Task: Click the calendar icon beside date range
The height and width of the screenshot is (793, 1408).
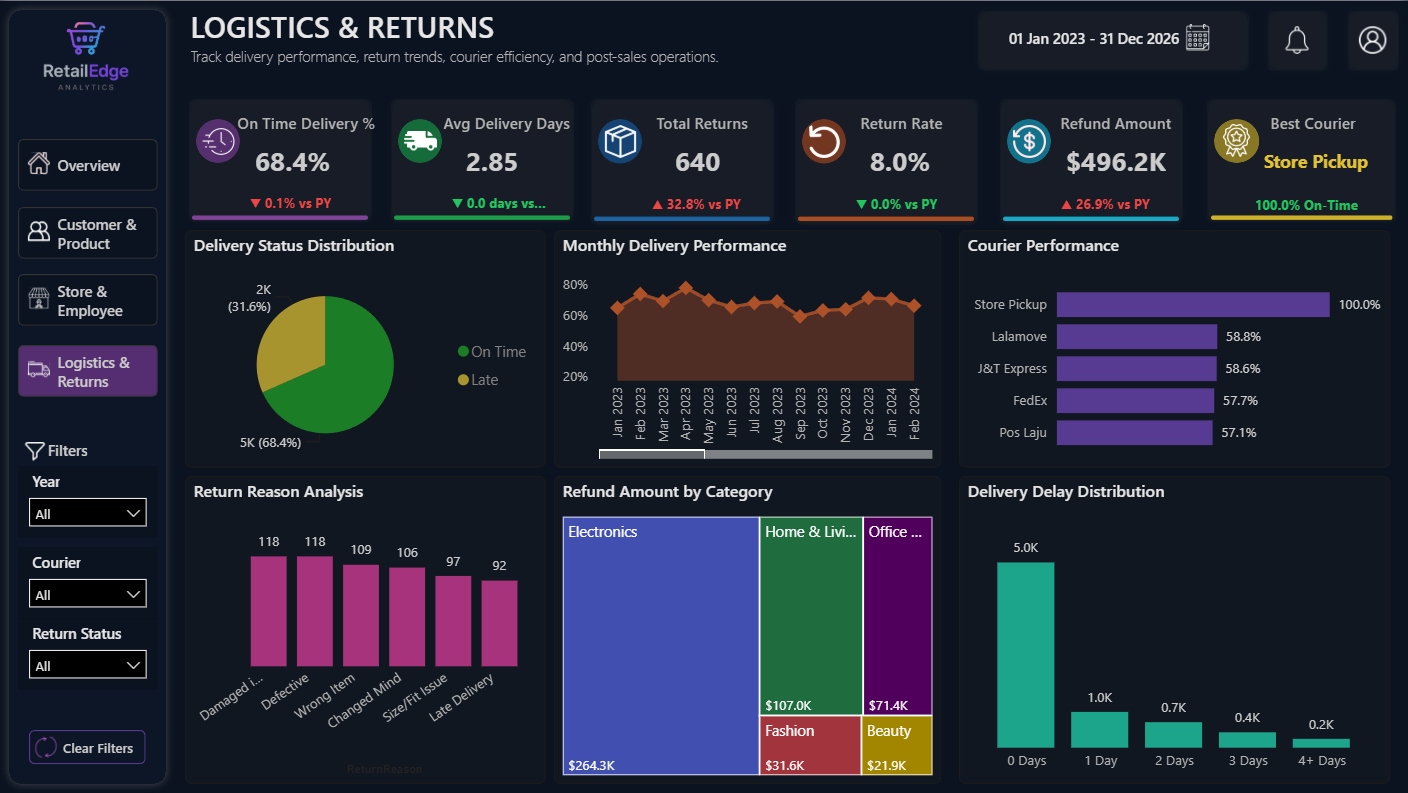Action: [x=1198, y=38]
